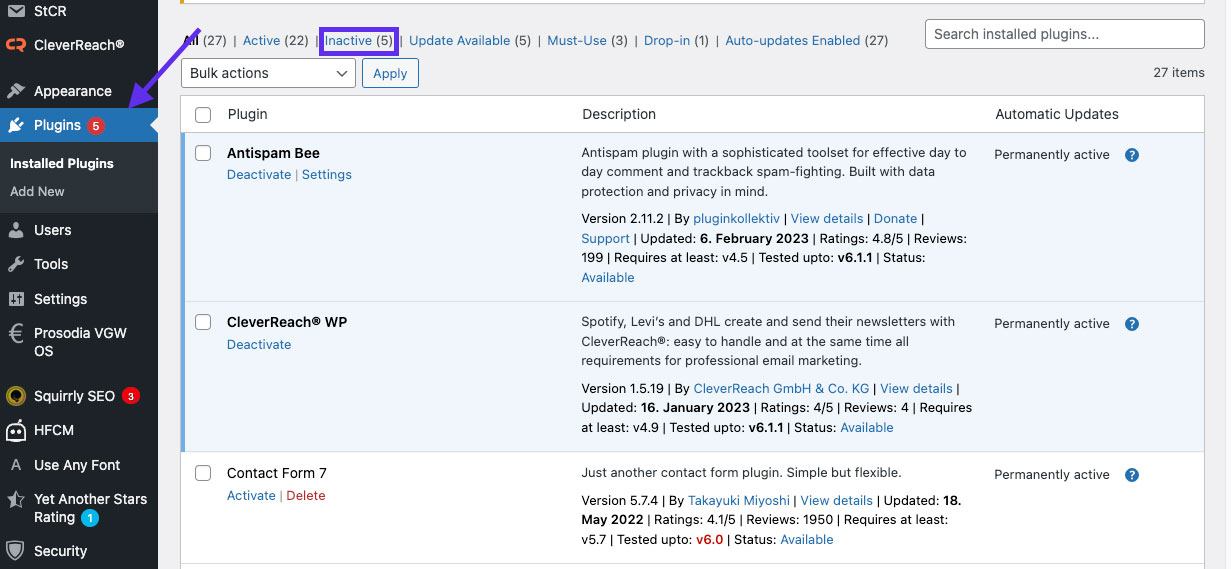
Task: Click the Prosodia VGW OS euro icon
Action: click(x=15, y=333)
